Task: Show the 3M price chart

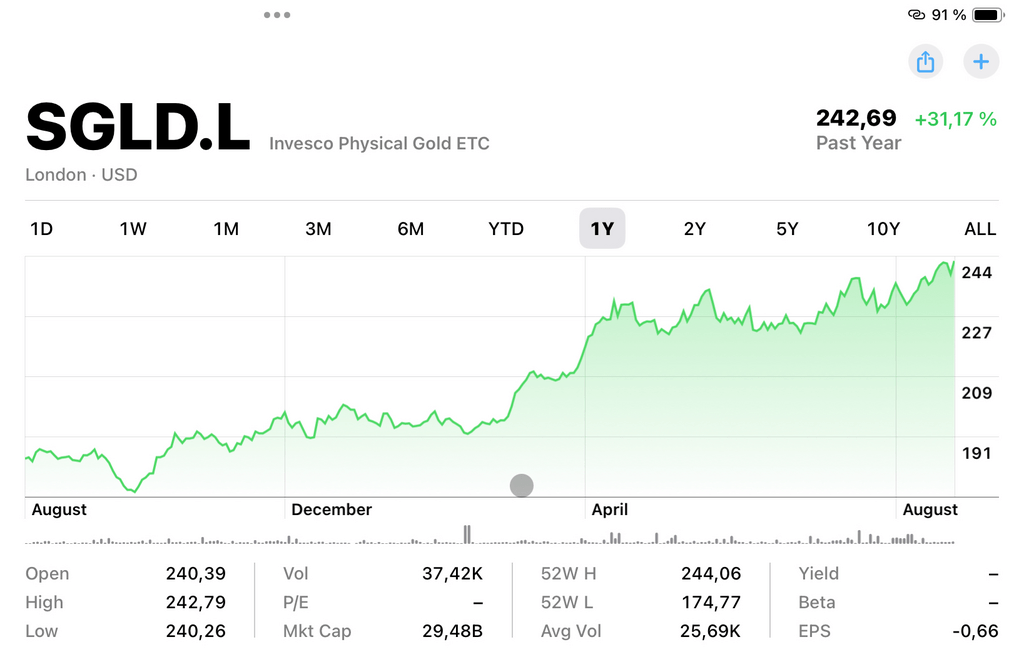Action: [318, 229]
